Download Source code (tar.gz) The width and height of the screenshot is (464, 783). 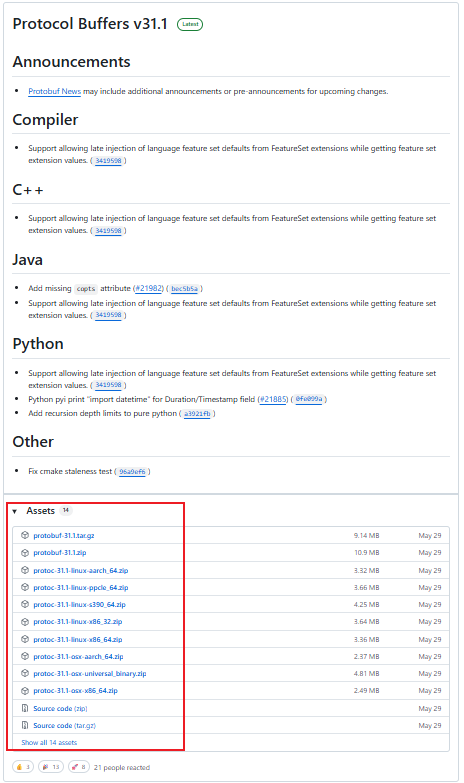click(64, 725)
